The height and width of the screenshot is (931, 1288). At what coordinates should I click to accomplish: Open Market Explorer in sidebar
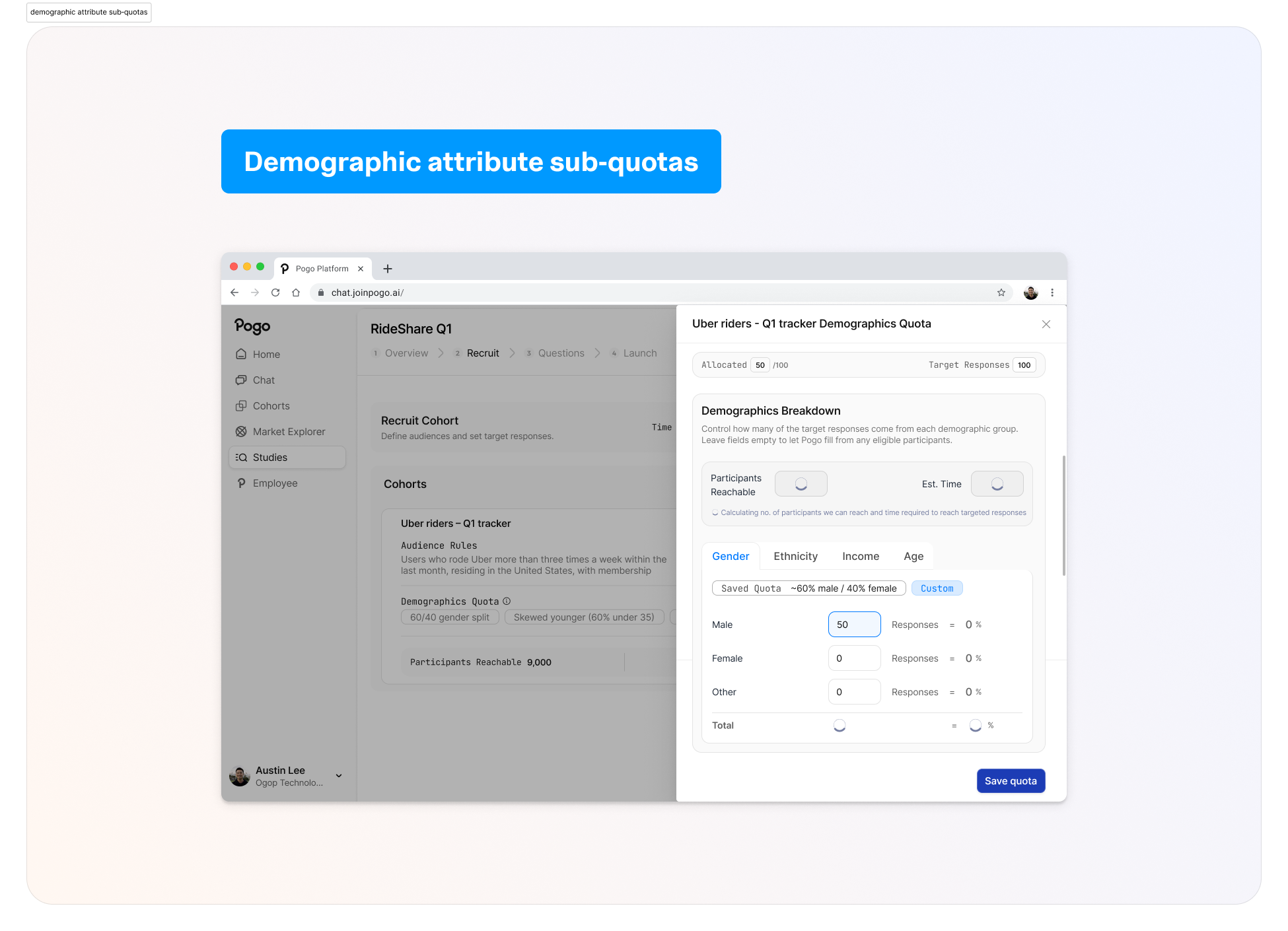tap(289, 432)
